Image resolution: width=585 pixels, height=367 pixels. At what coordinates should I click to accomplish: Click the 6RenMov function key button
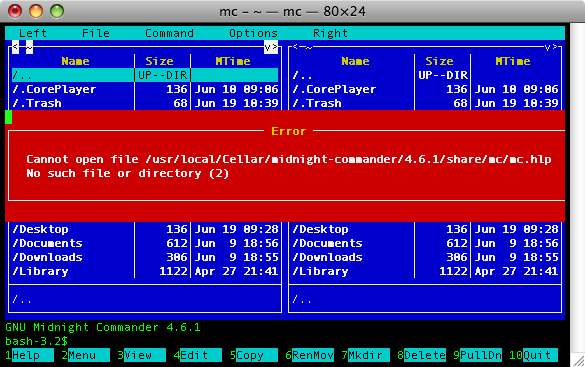(310, 355)
